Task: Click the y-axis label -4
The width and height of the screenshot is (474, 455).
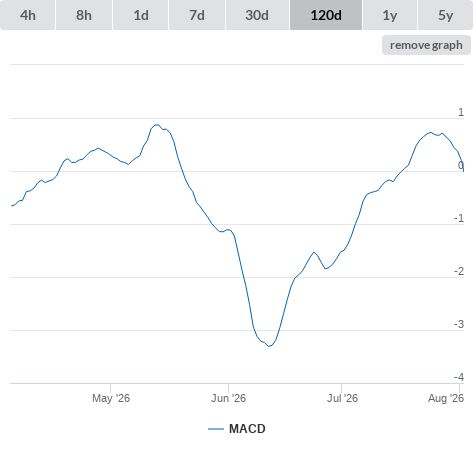Action: coord(459,377)
